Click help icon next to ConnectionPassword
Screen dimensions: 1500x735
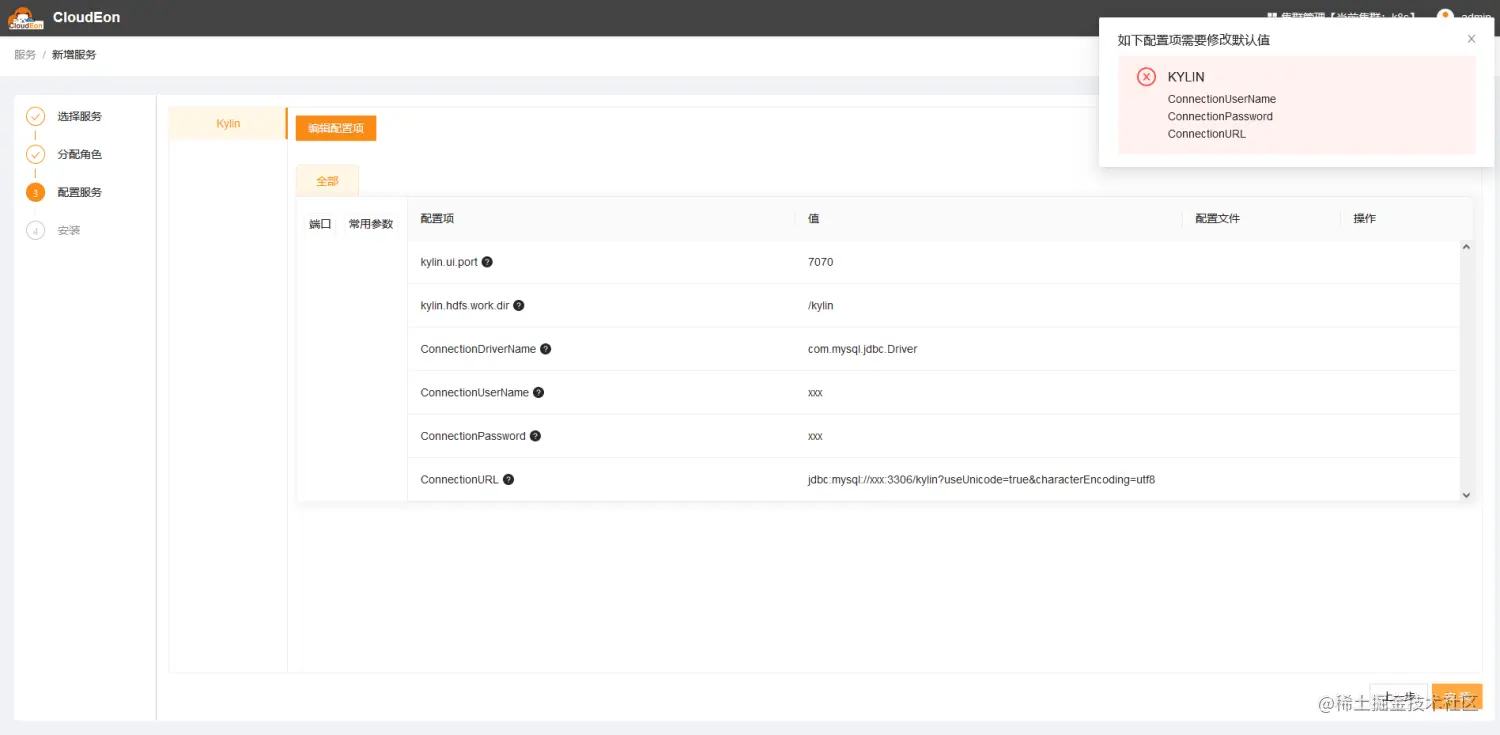[x=535, y=436]
